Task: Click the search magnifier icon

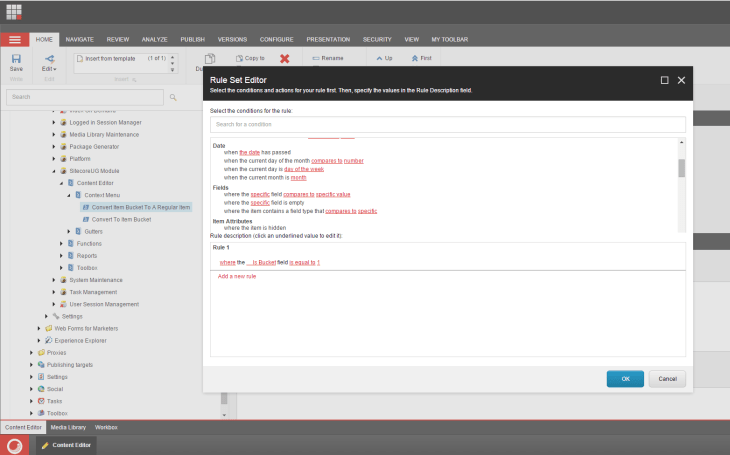Action: point(173,97)
